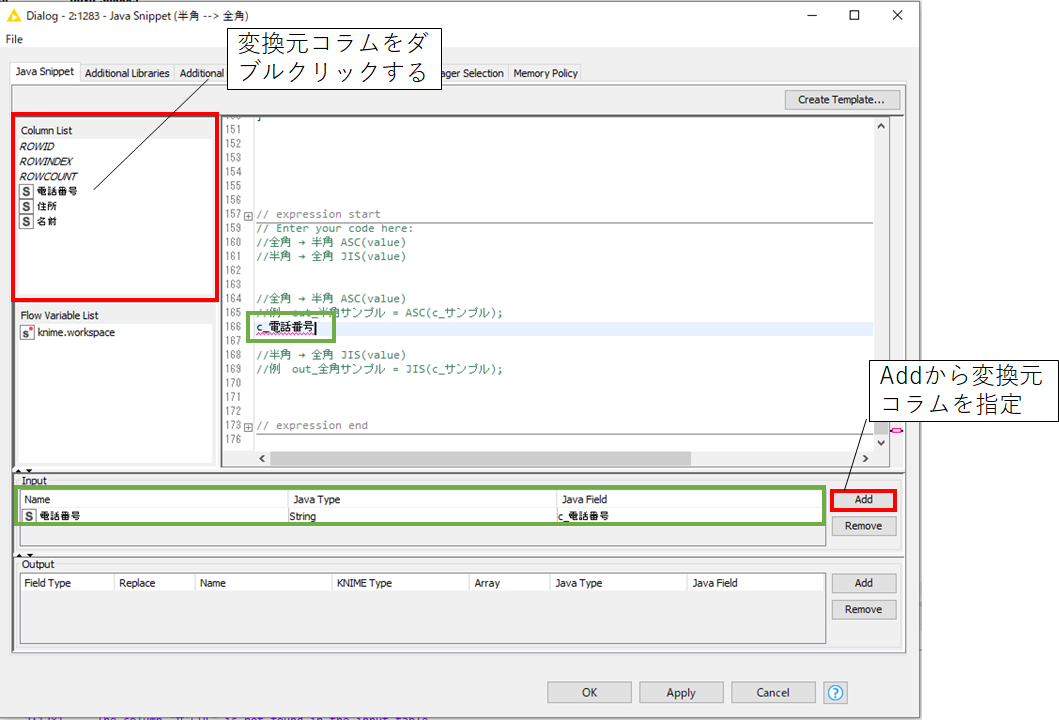Viewport: 1059px width, 720px height.
Task: Click the KNIME warning triangle title icon
Action: tap(14, 15)
